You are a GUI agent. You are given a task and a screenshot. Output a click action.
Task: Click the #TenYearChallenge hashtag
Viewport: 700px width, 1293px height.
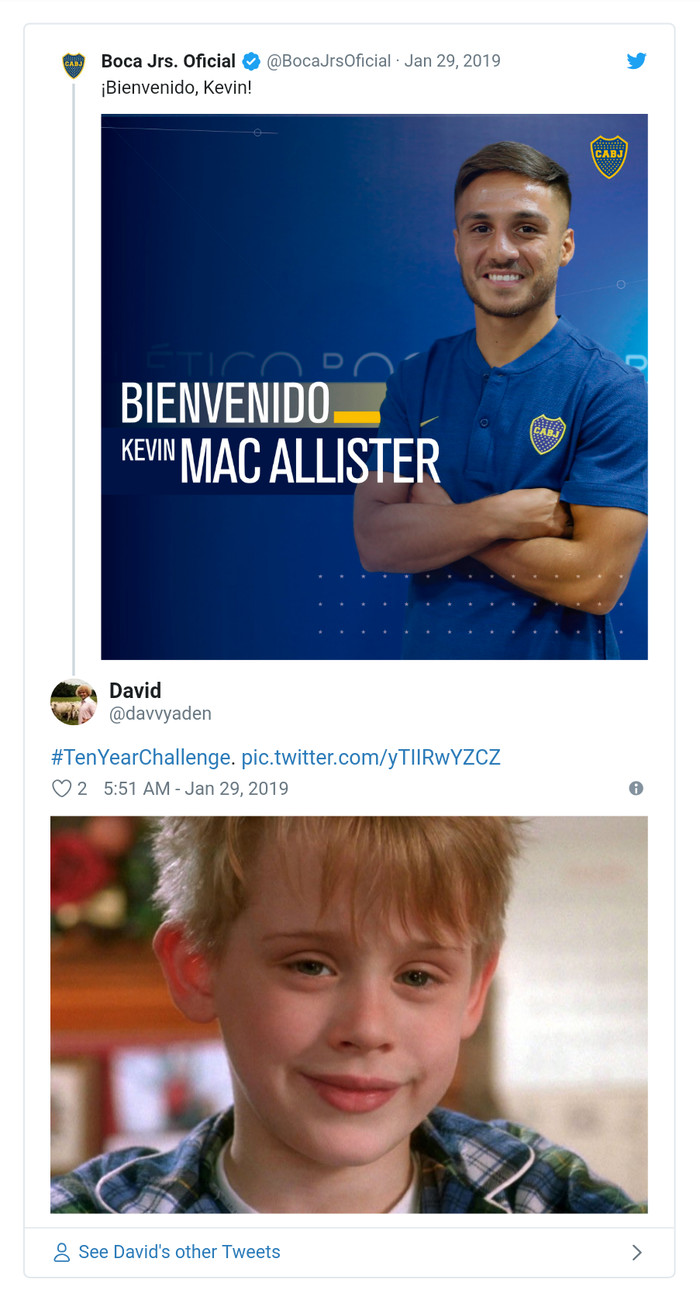click(x=141, y=757)
